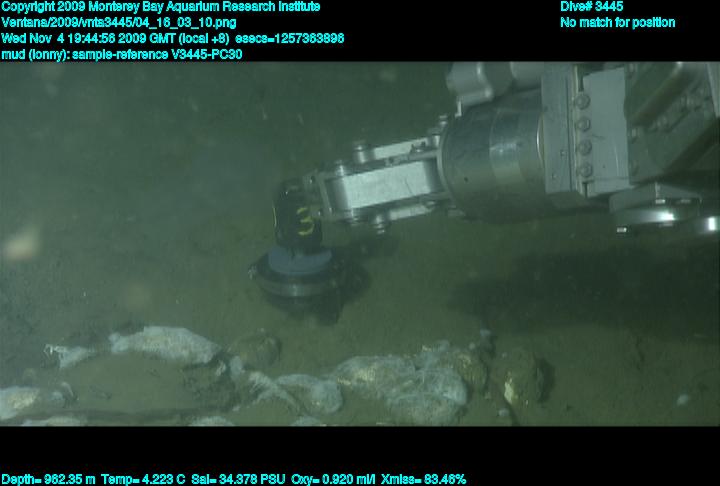
Task: Click the Monterey Bay Aquarium copyright line
Action: [161, 7]
